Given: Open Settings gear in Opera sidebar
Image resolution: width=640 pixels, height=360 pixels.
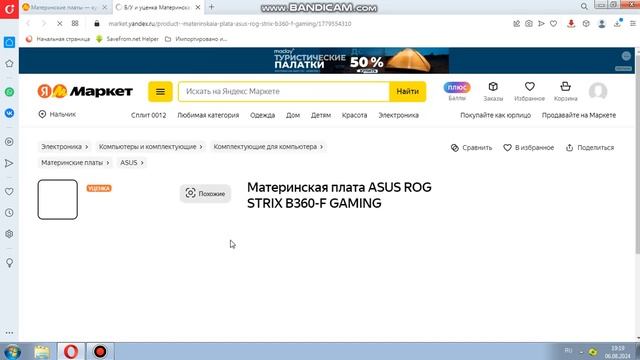Looking at the screenshot, I should [9, 234].
